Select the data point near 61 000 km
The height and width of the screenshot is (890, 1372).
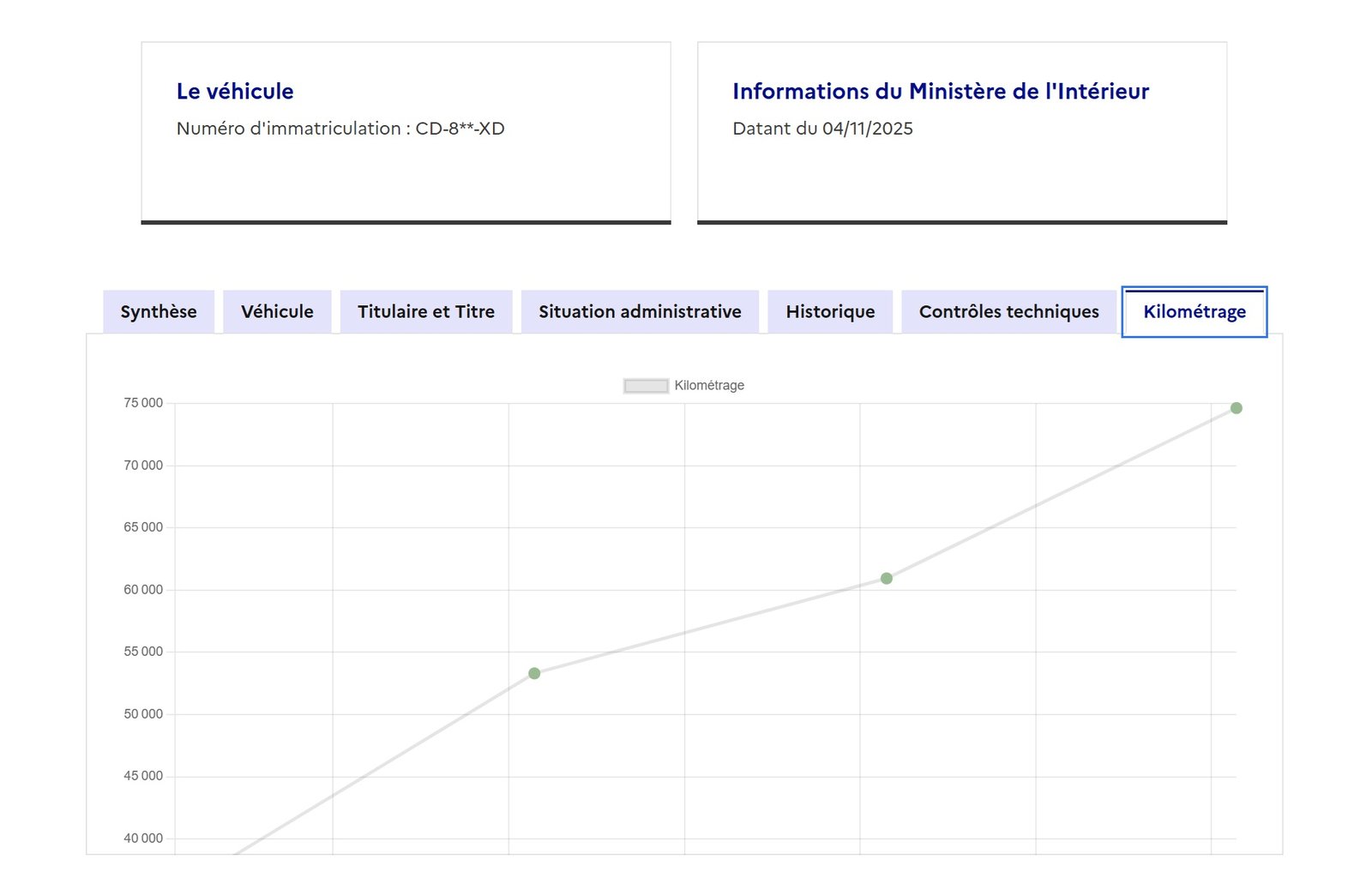(x=887, y=579)
